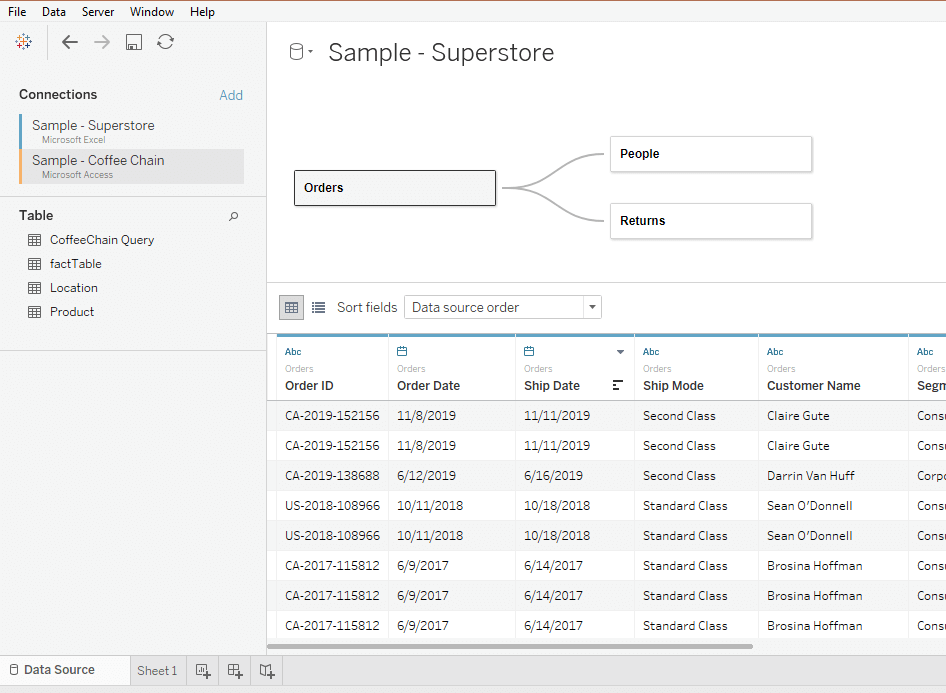Add a new dashboard tab
Screen dimensions: 946x693
pyautogui.click(x=235, y=671)
